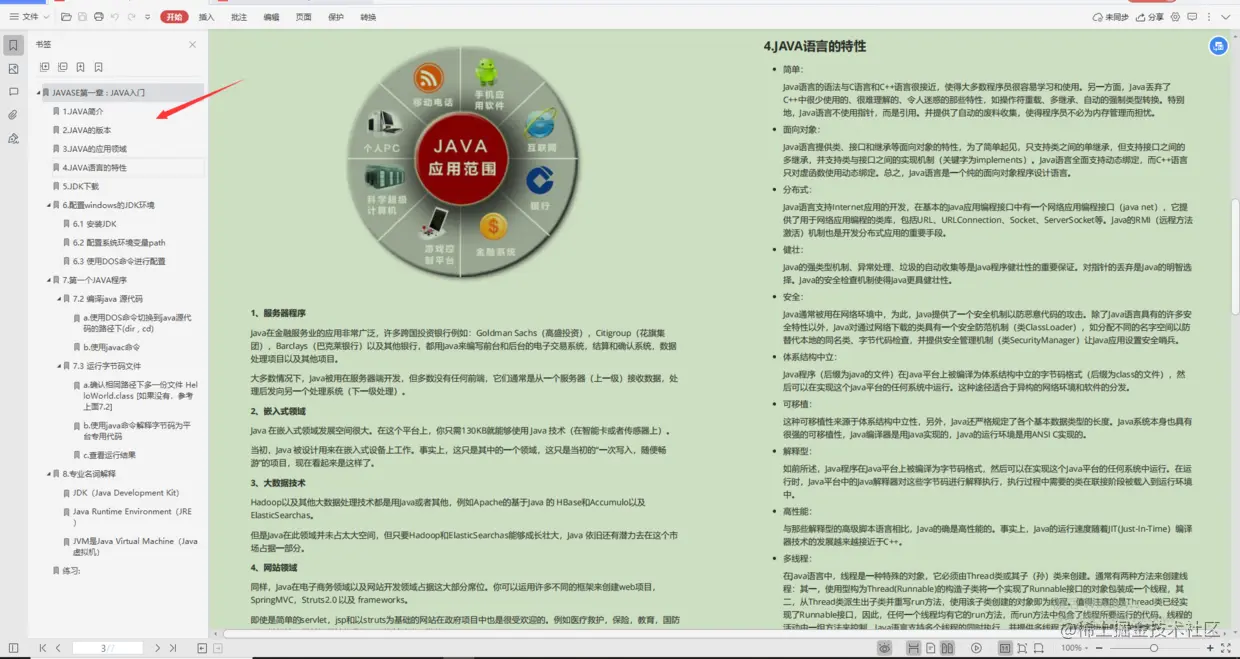Go to first page arrow
Viewport: 1240px width, 659px height.
pyautogui.click(x=43, y=648)
